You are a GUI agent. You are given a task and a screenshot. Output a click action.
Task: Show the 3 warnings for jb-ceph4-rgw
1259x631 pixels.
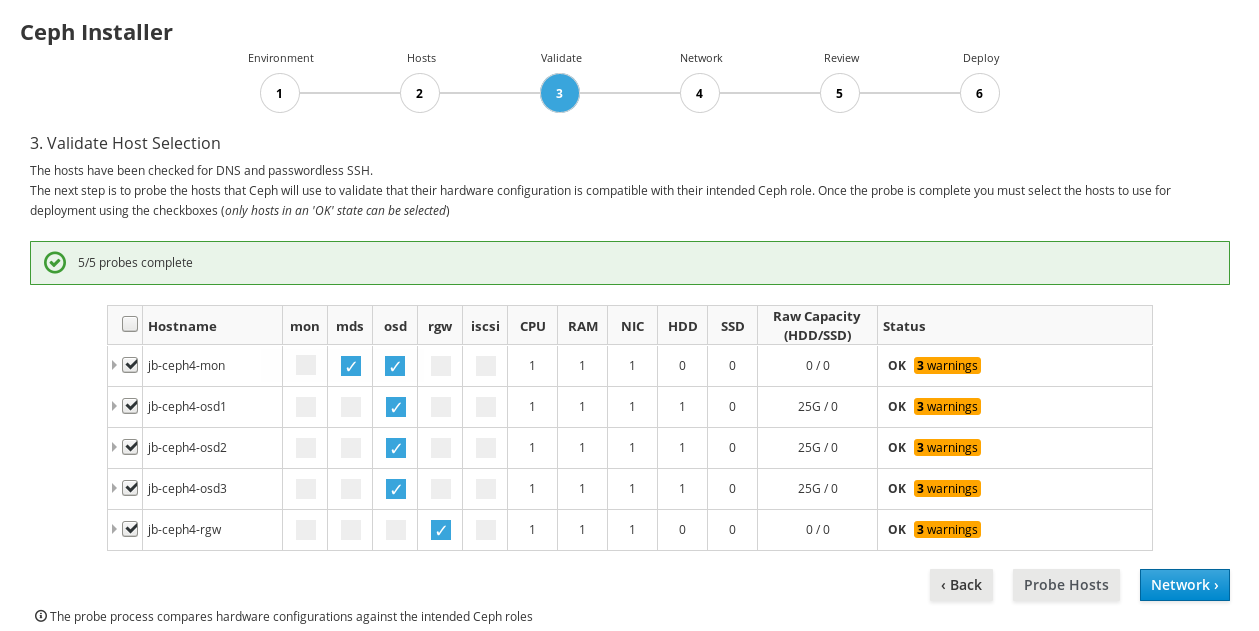pos(947,530)
